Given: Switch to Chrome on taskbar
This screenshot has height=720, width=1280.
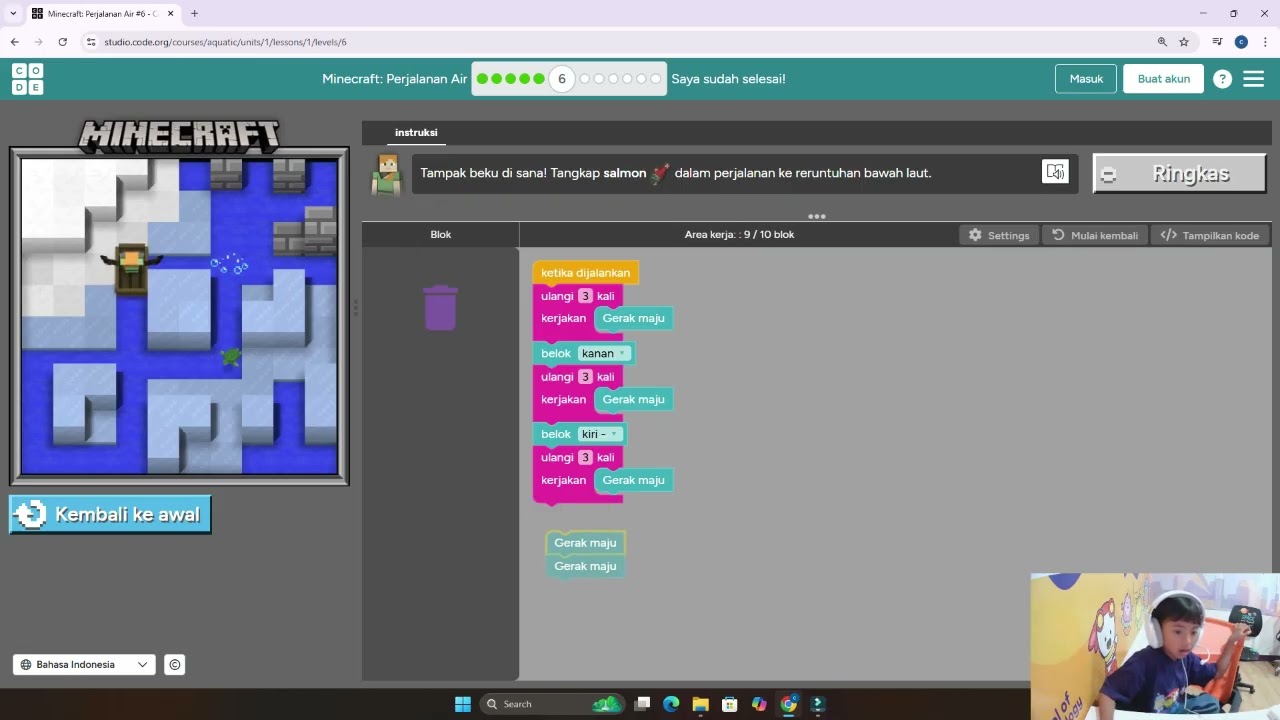Looking at the screenshot, I should pos(788,704).
